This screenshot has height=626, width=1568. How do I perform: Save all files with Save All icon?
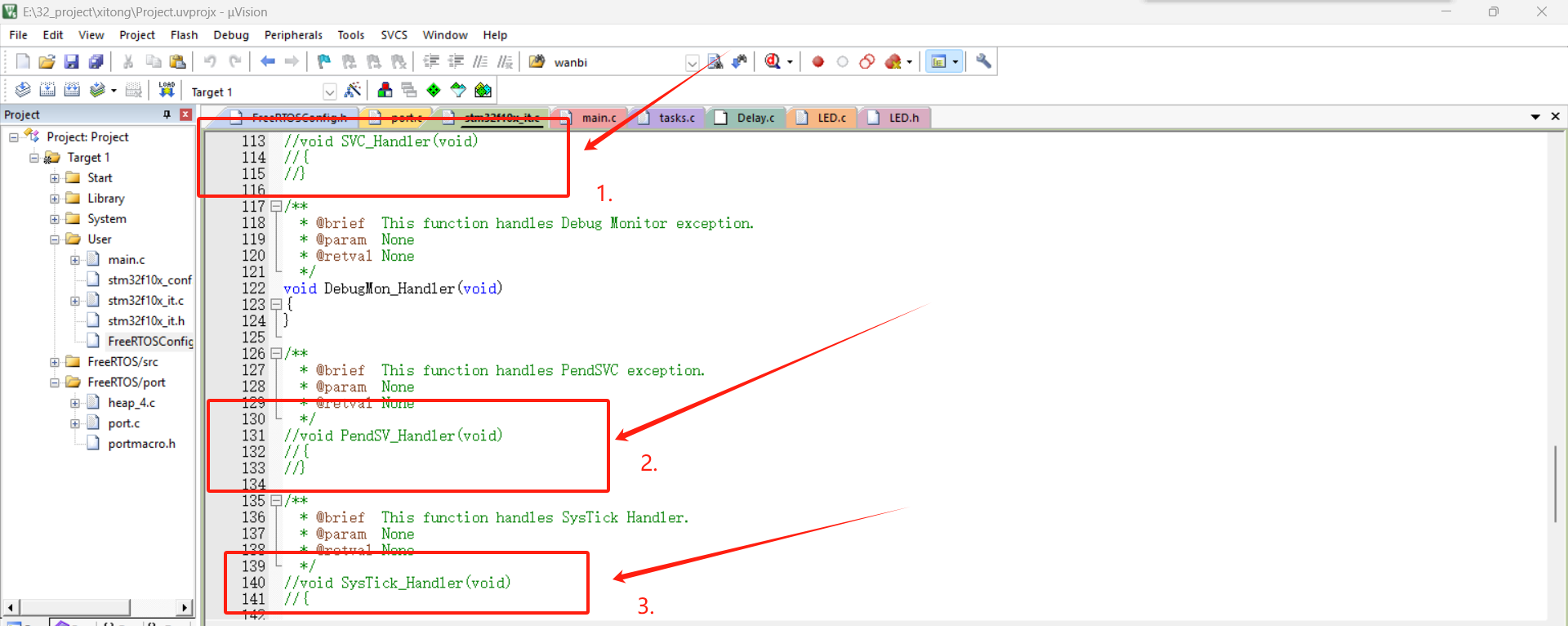[x=96, y=61]
